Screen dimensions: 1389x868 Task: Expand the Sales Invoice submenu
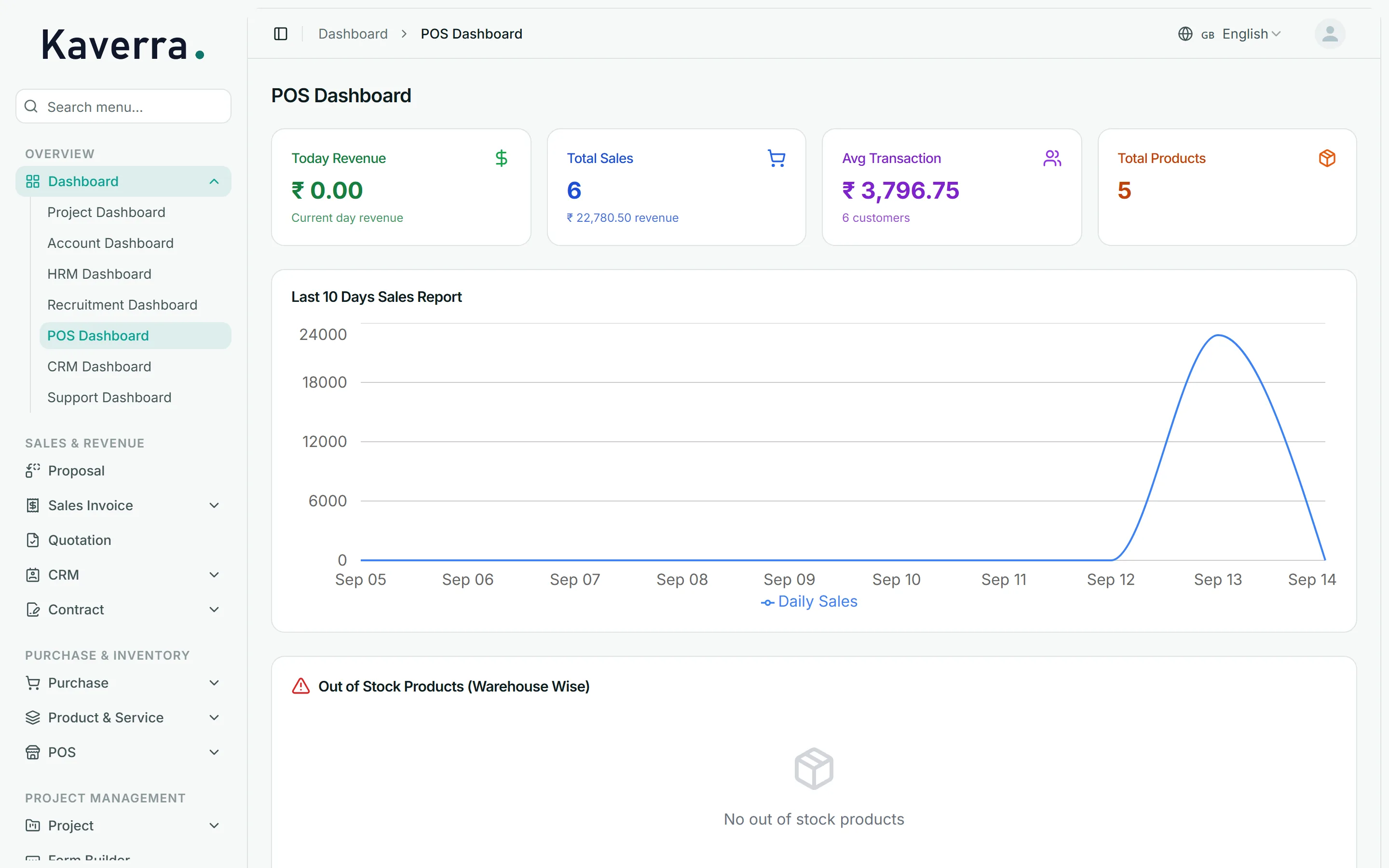[x=214, y=505]
